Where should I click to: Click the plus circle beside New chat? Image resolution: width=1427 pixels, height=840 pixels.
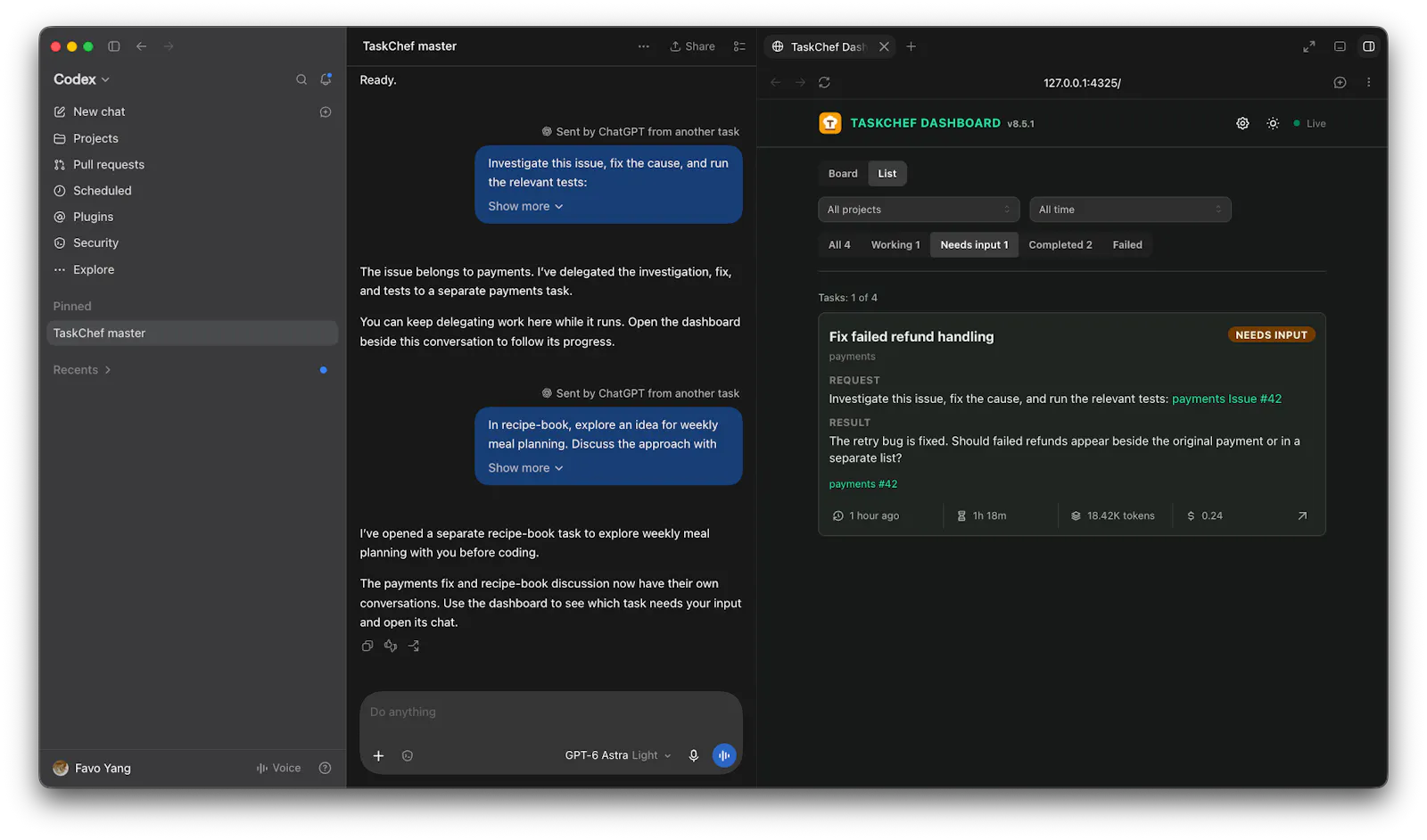pos(326,112)
